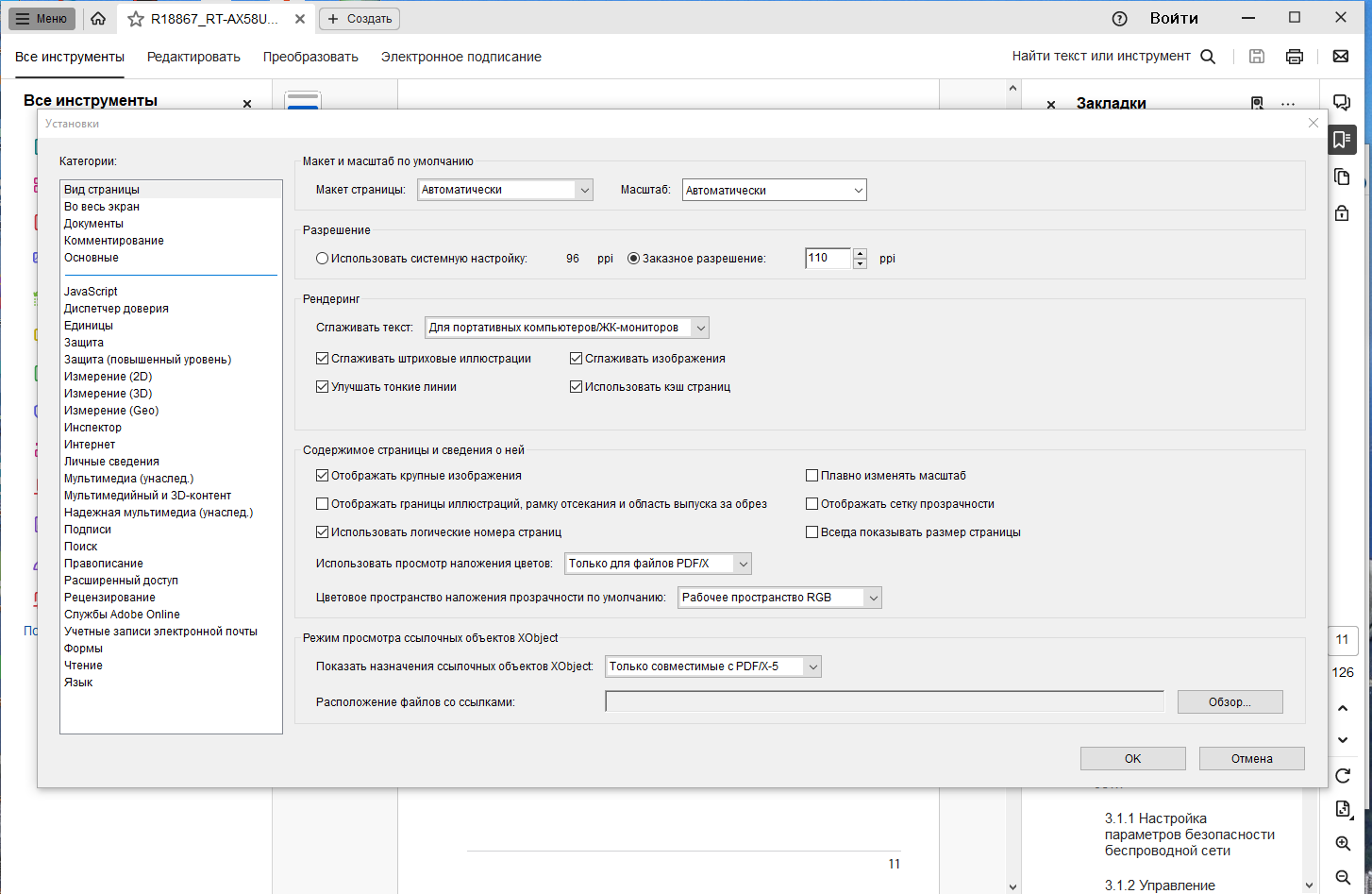Switch to Электронное подписание tab
This screenshot has height=894, width=1372.
click(461, 57)
